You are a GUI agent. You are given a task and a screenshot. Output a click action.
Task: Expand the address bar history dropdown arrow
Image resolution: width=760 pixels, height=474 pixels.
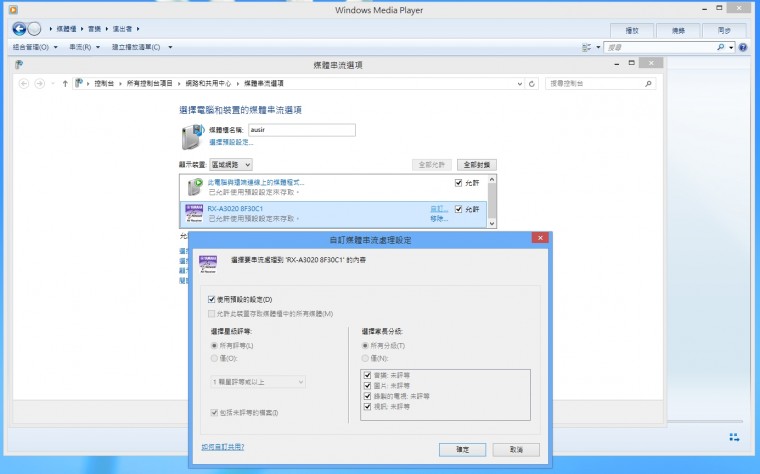pyautogui.click(x=520, y=83)
